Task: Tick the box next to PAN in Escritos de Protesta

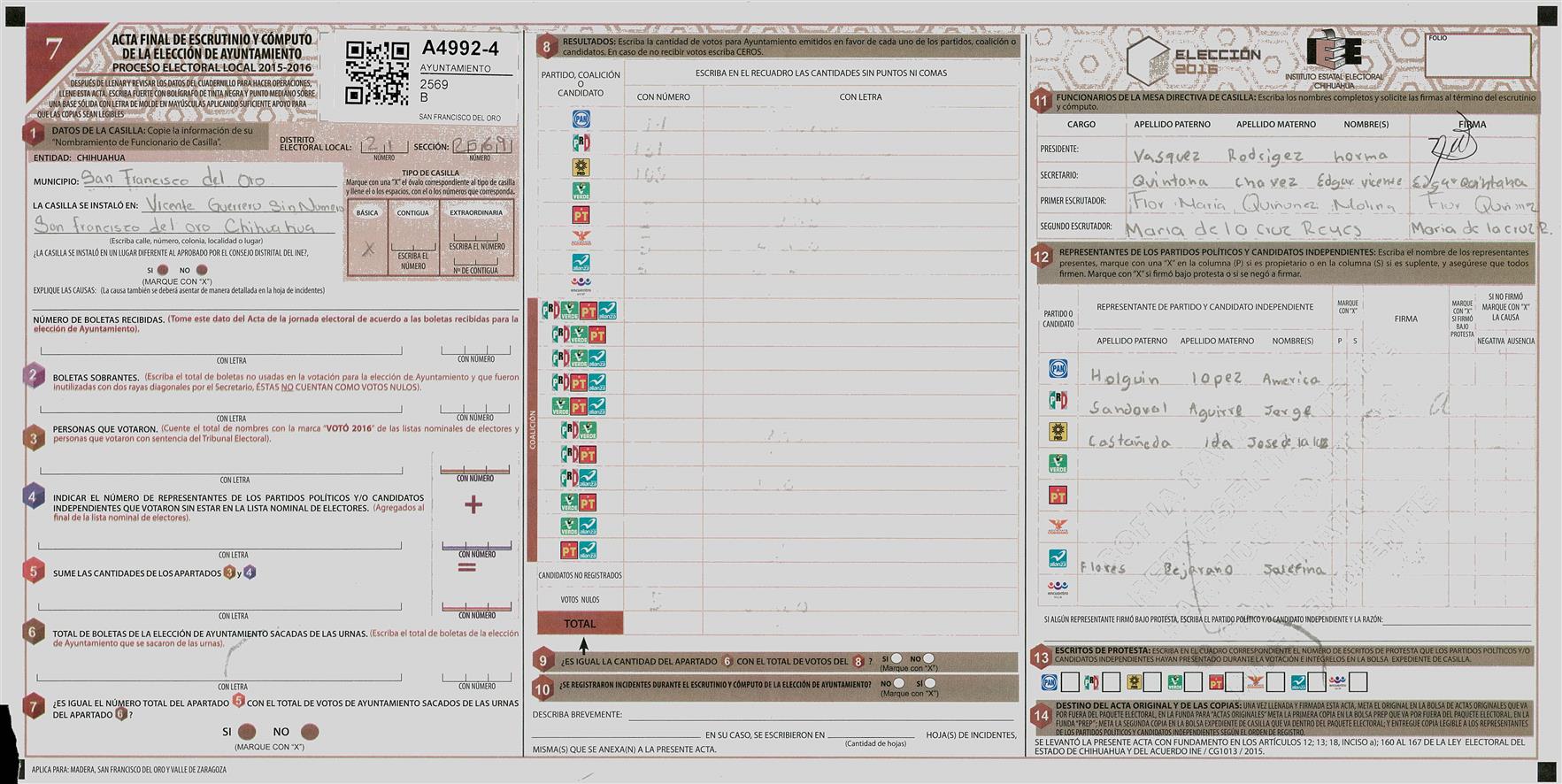Action: pyautogui.click(x=1070, y=682)
